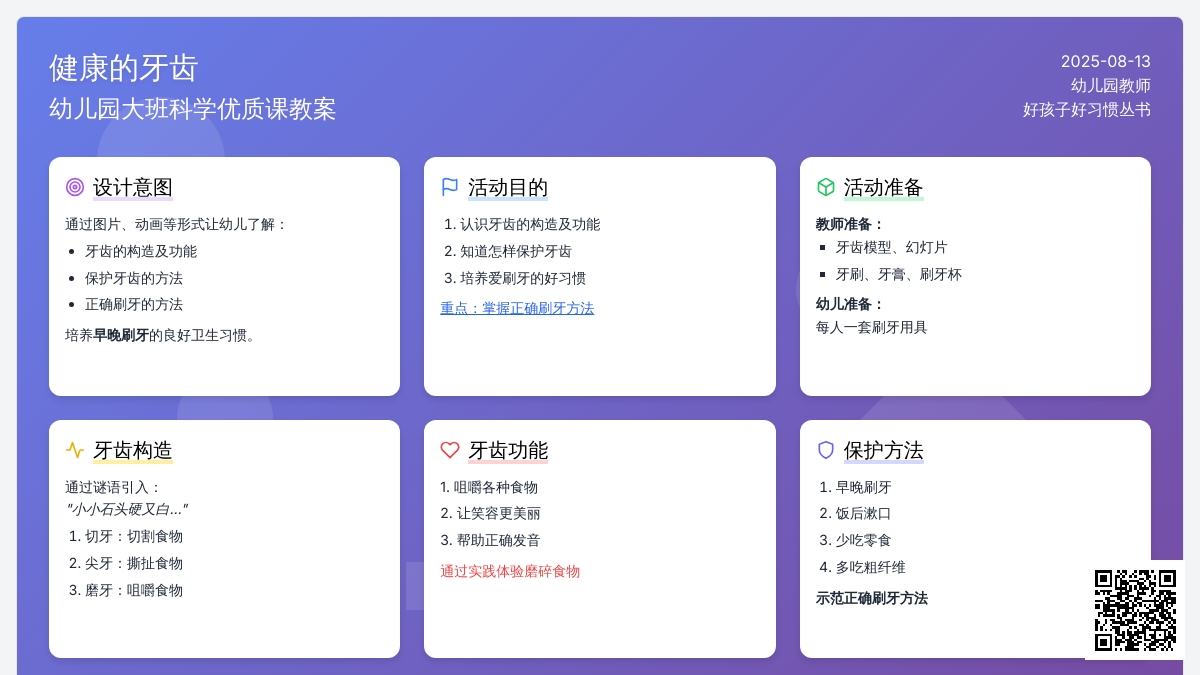
Task: Click the bullet 牙齿模型、幻灯片
Action: tap(892, 247)
